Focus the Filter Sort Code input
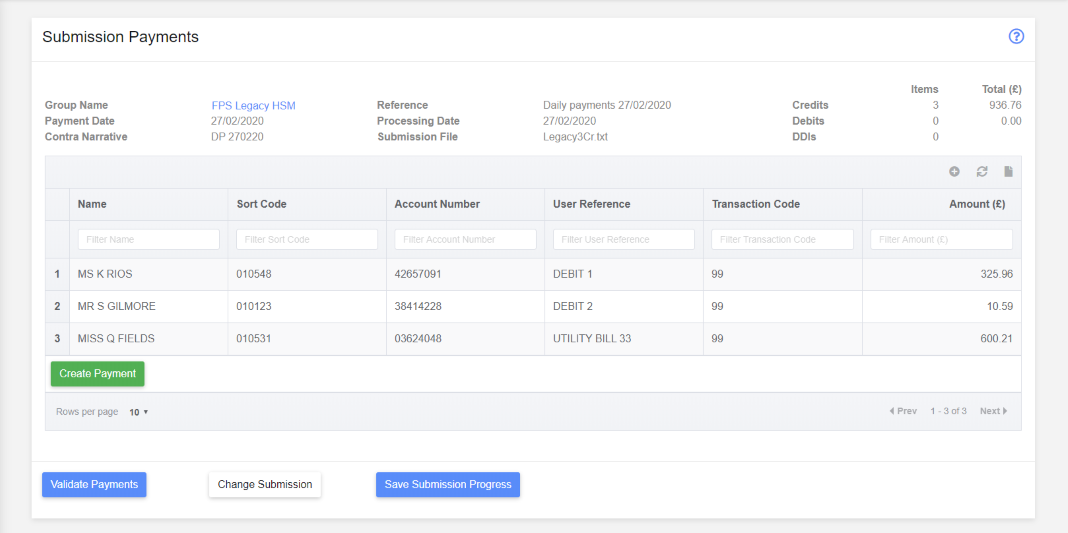 coord(307,240)
